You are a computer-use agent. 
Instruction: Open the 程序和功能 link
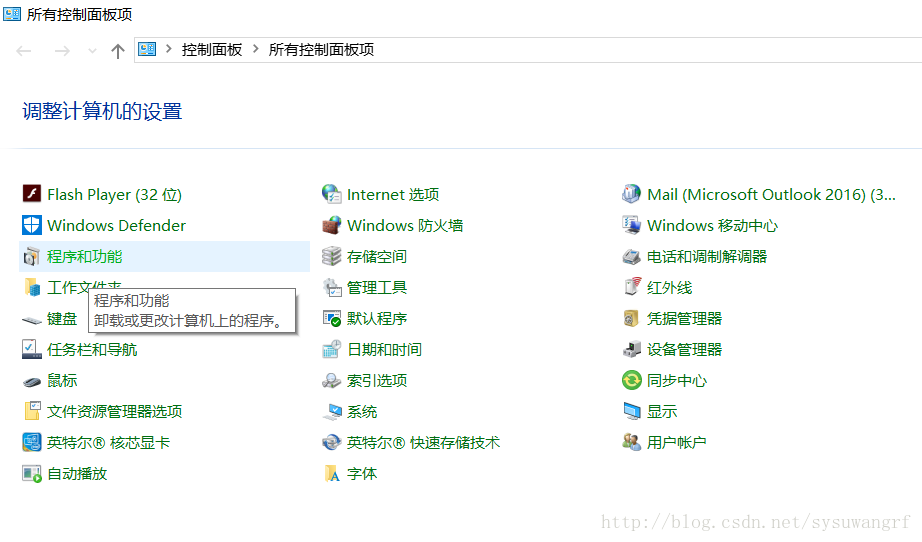pyautogui.click(x=85, y=256)
